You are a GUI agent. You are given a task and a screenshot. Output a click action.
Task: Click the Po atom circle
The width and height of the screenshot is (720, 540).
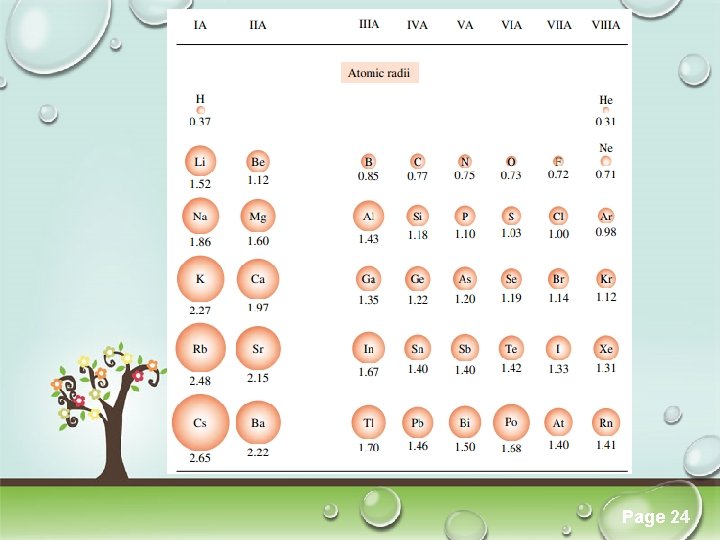point(511,422)
